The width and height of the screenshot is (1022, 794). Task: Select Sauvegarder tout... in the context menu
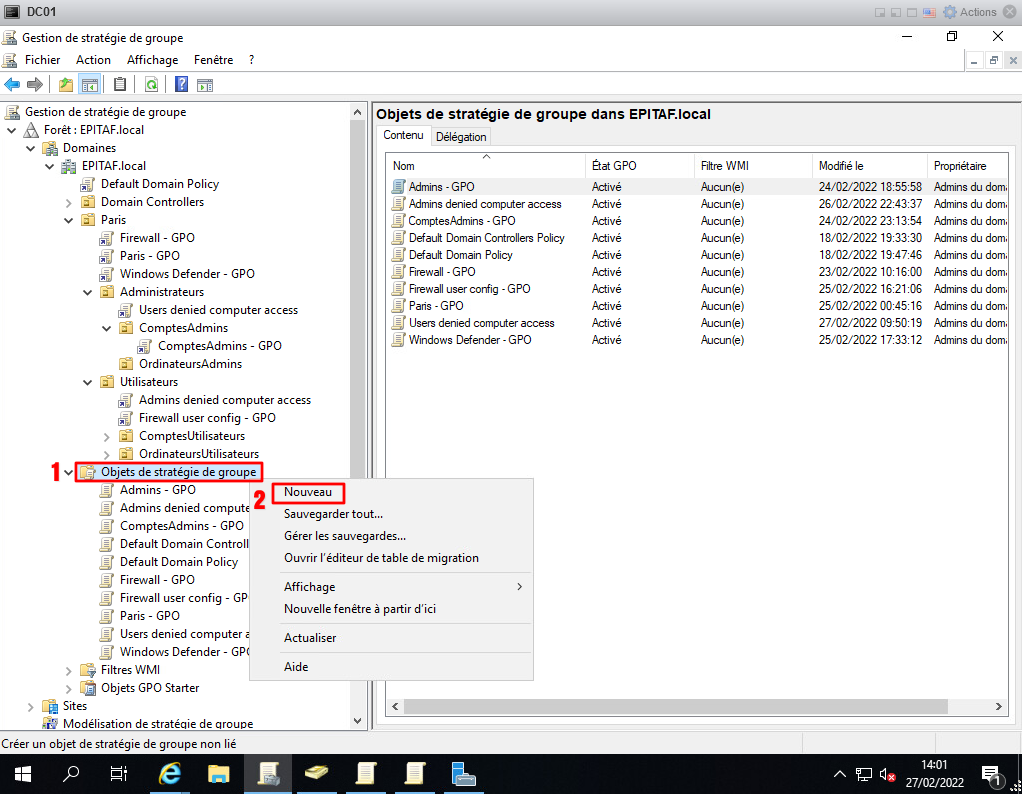pyautogui.click(x=333, y=514)
